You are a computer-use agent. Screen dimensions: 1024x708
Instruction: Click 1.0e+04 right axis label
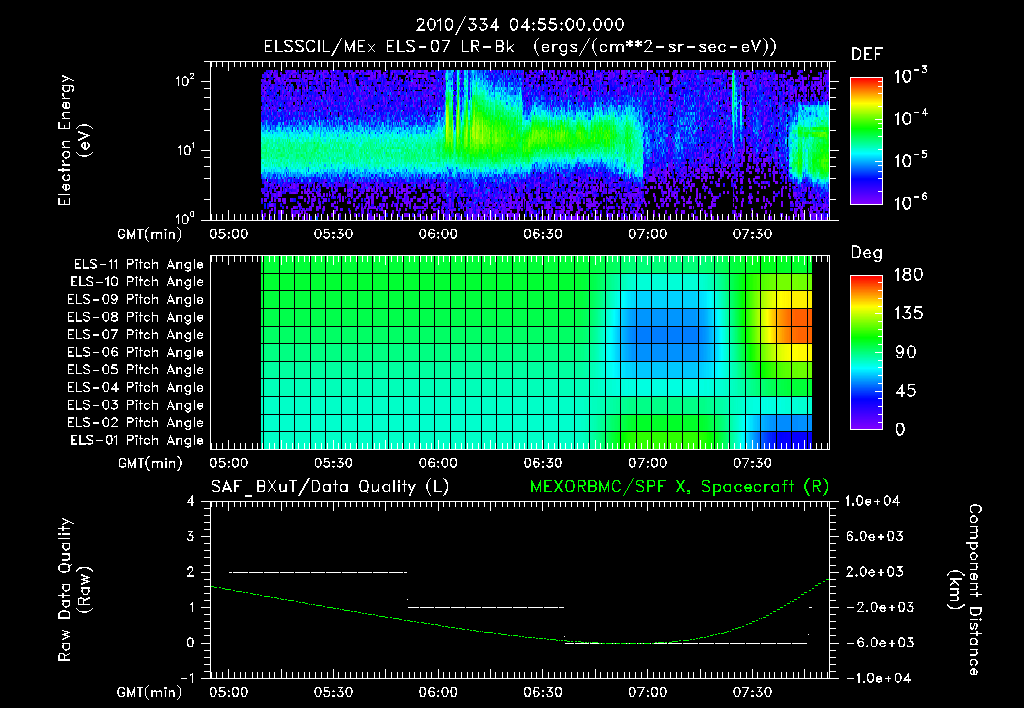coord(872,501)
